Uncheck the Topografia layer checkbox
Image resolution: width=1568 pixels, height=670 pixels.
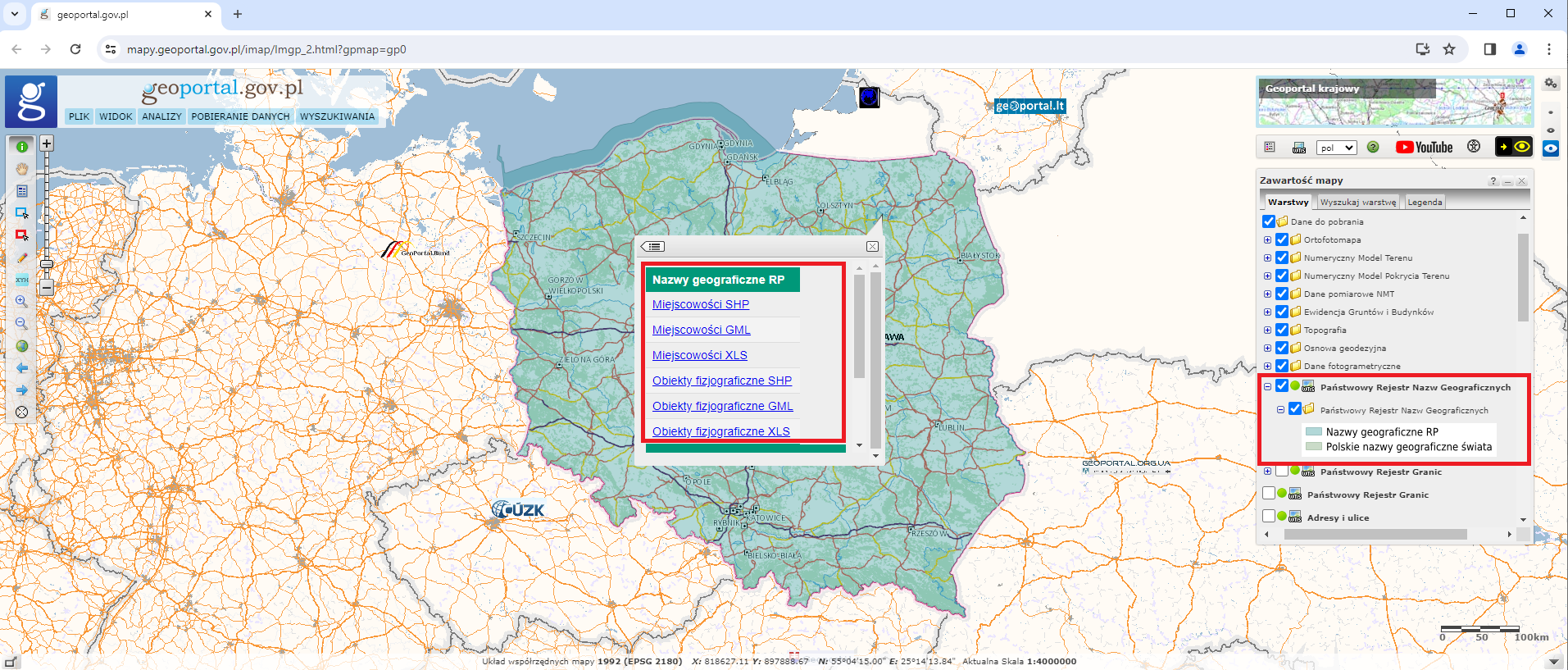pyautogui.click(x=1282, y=330)
